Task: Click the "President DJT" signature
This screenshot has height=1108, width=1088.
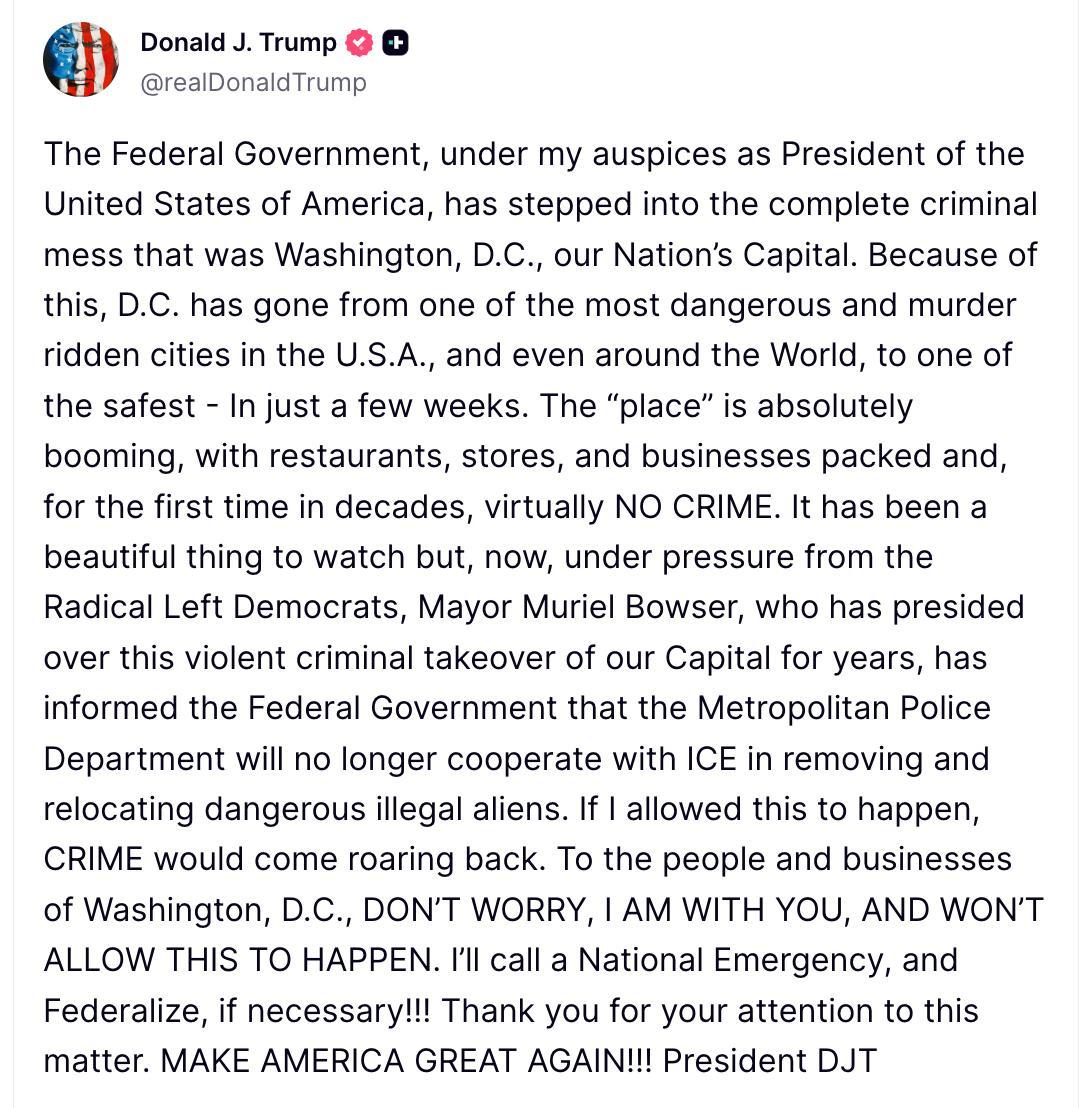Action: click(769, 1060)
